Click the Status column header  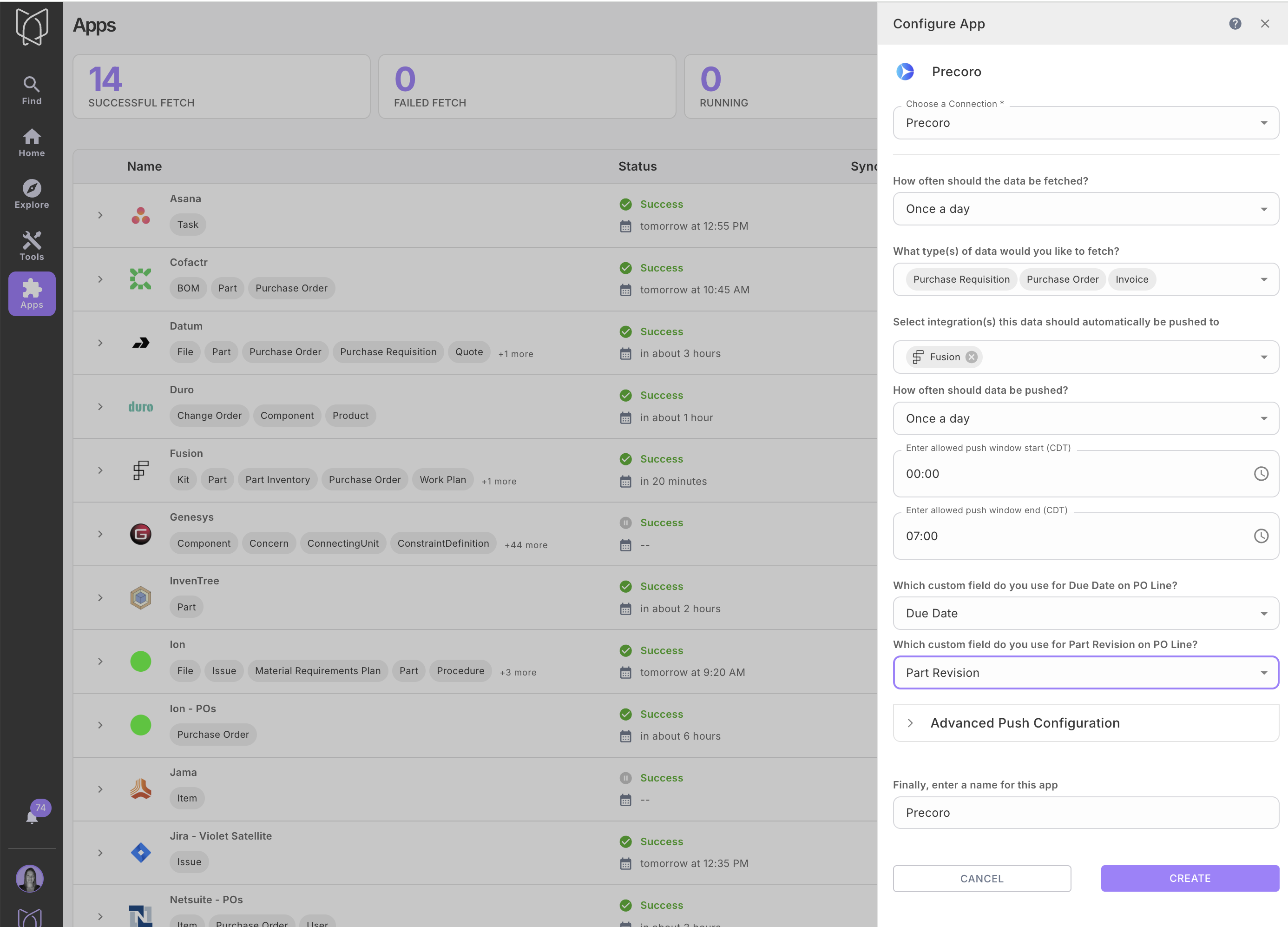coord(637,166)
